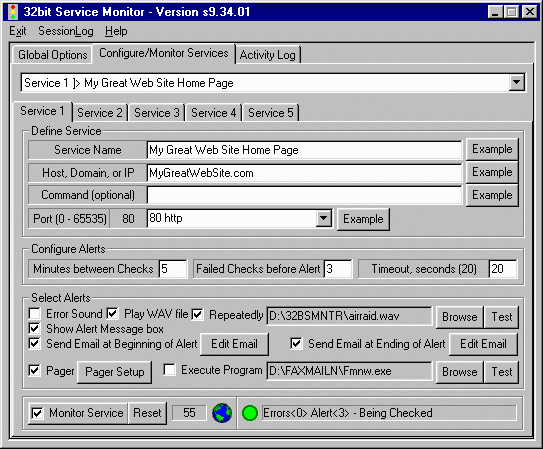Viewport: 543px width, 449px height.
Task: Toggle the Monitor Service checkbox
Action: (37, 413)
